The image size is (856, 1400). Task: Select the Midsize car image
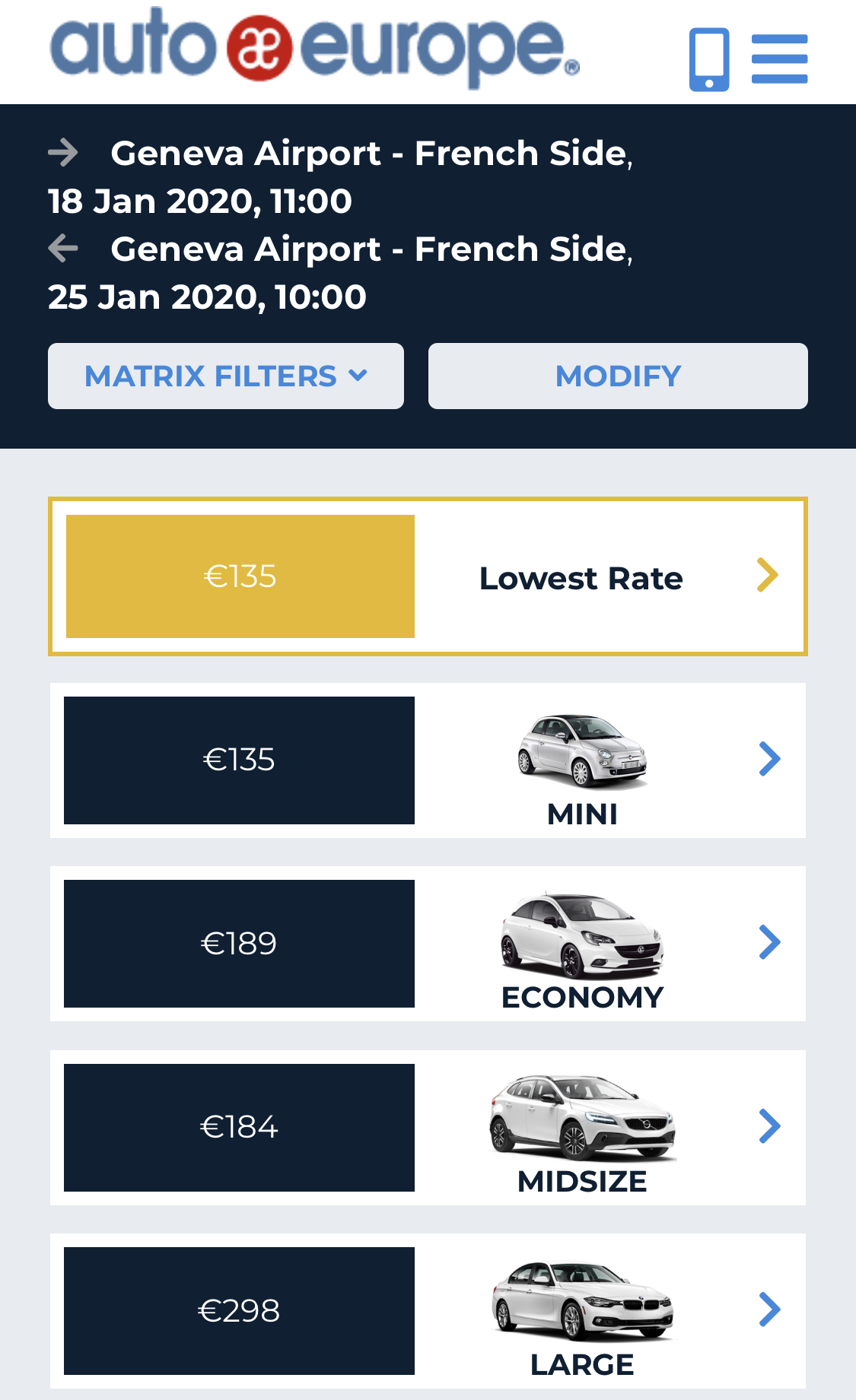point(582,1118)
